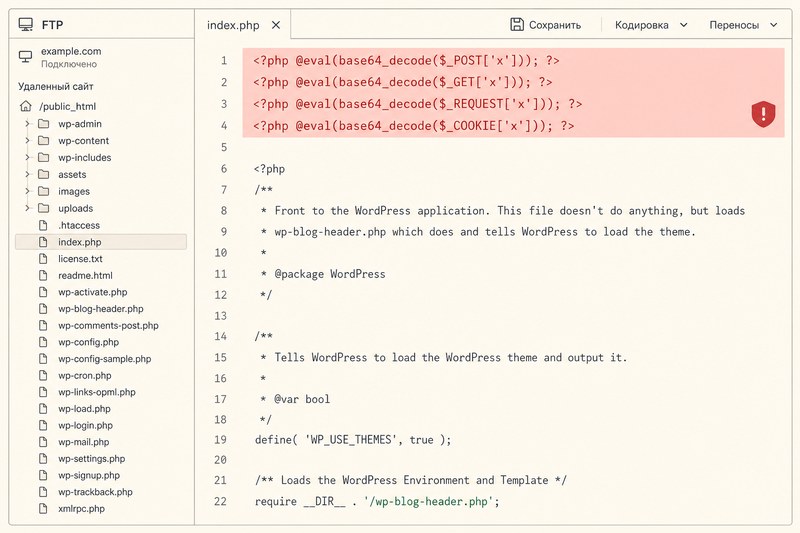Screen dimensions: 800x533
Task: Select wp-trackback.php in the file tree
Action: point(95,492)
